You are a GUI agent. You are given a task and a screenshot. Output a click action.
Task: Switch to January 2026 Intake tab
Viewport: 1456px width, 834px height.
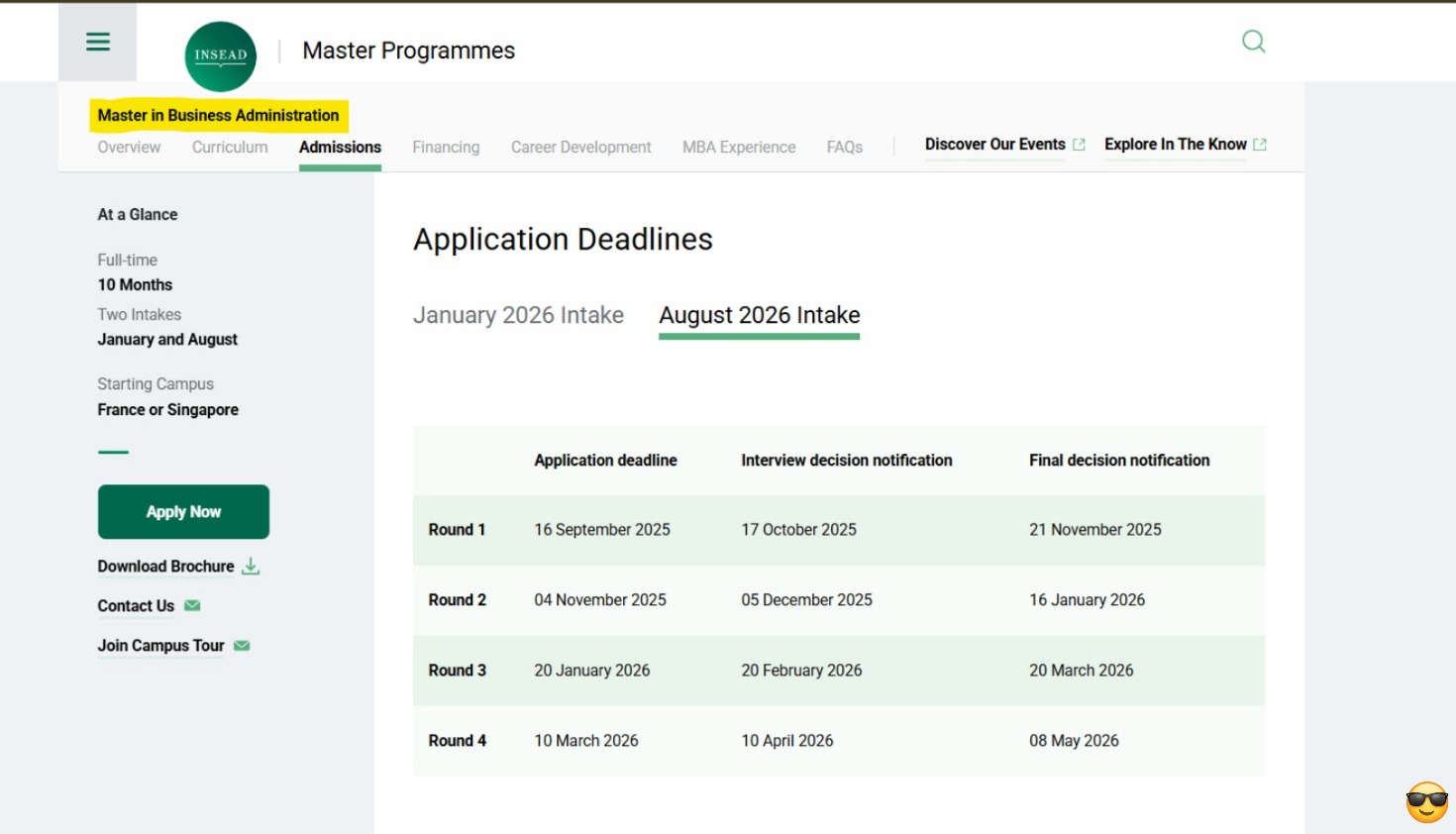click(x=518, y=315)
